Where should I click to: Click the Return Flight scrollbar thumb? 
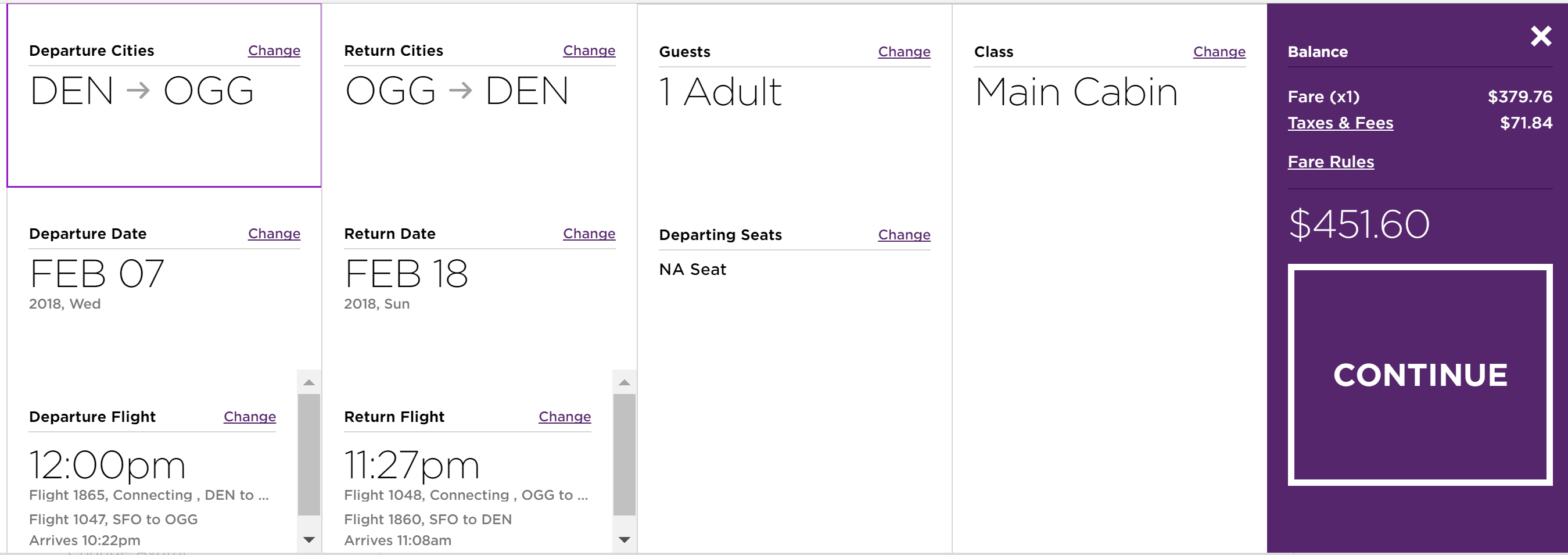point(624,454)
